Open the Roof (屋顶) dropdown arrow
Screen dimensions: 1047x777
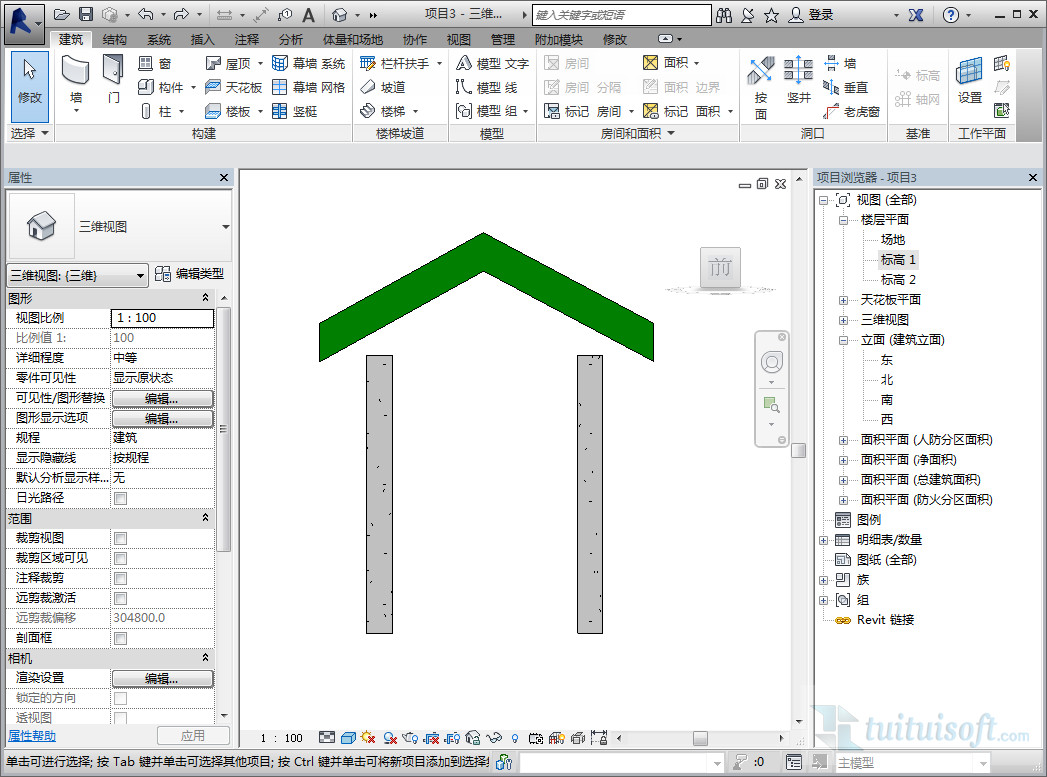click(x=258, y=63)
